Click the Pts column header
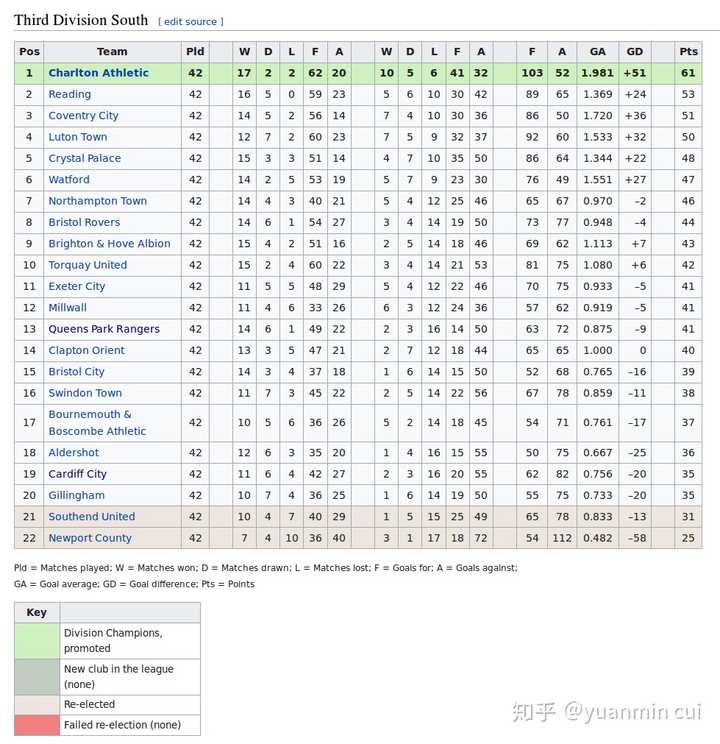This screenshot has height=744, width=720. coord(688,52)
